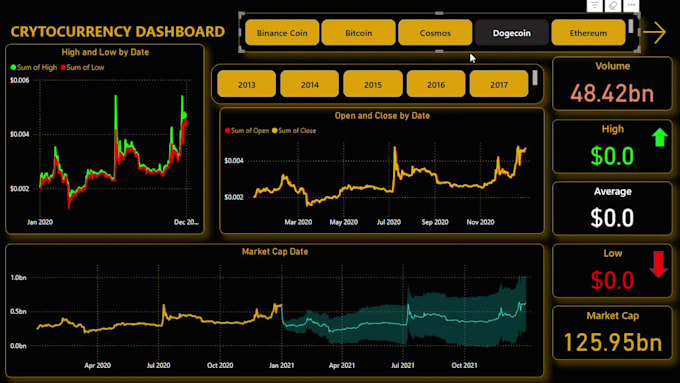
Task: Click the yellow Sum of Close legend marker
Action: tap(275, 131)
